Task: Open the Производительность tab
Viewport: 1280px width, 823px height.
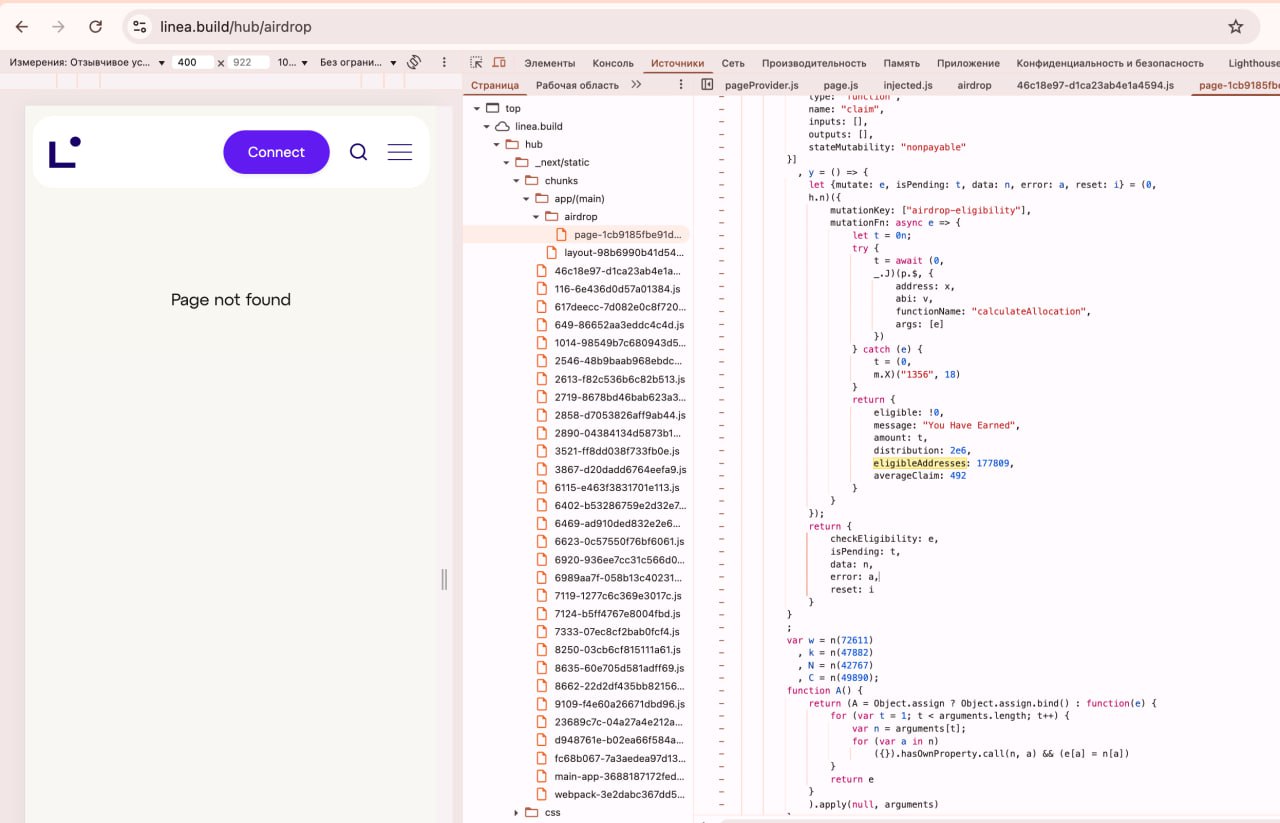Action: [814, 63]
